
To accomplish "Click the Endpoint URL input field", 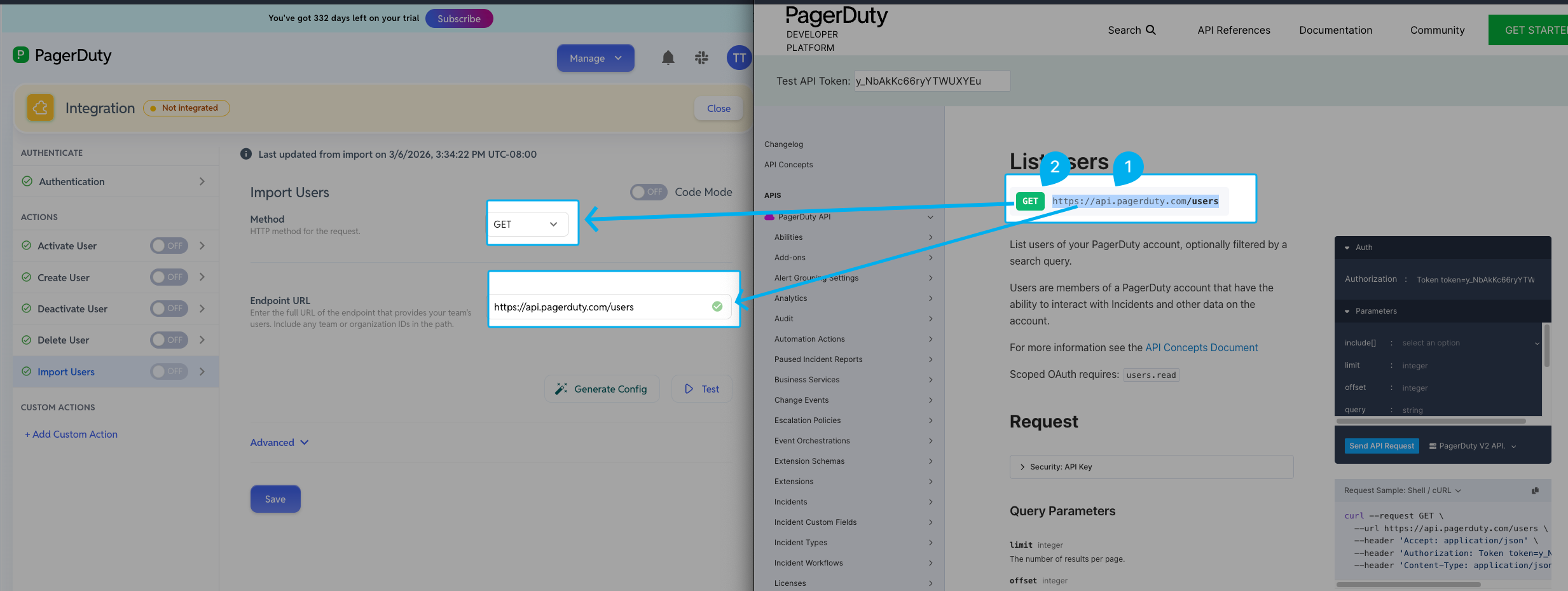I will (x=610, y=307).
